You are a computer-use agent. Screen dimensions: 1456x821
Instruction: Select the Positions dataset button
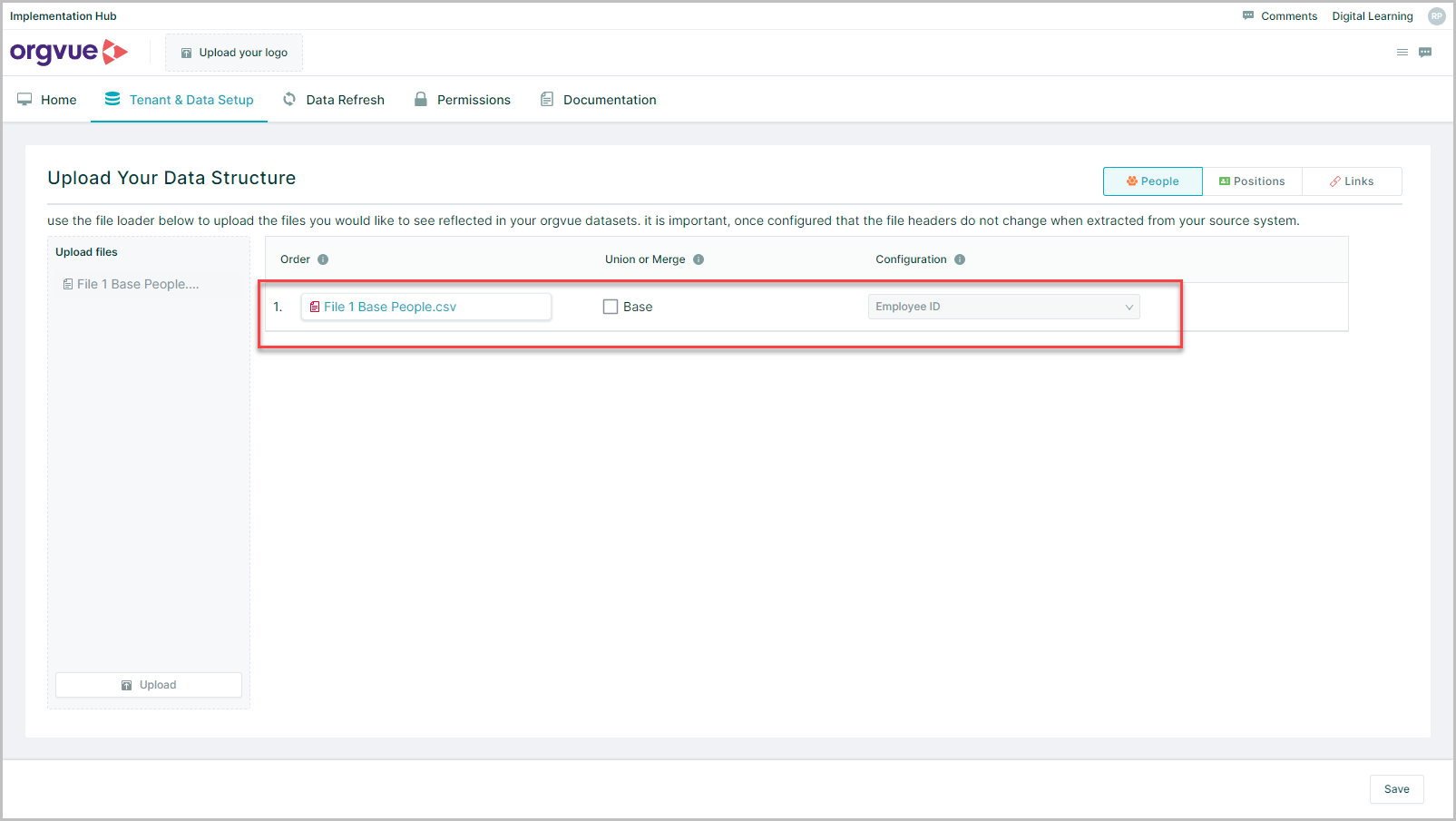(1253, 181)
